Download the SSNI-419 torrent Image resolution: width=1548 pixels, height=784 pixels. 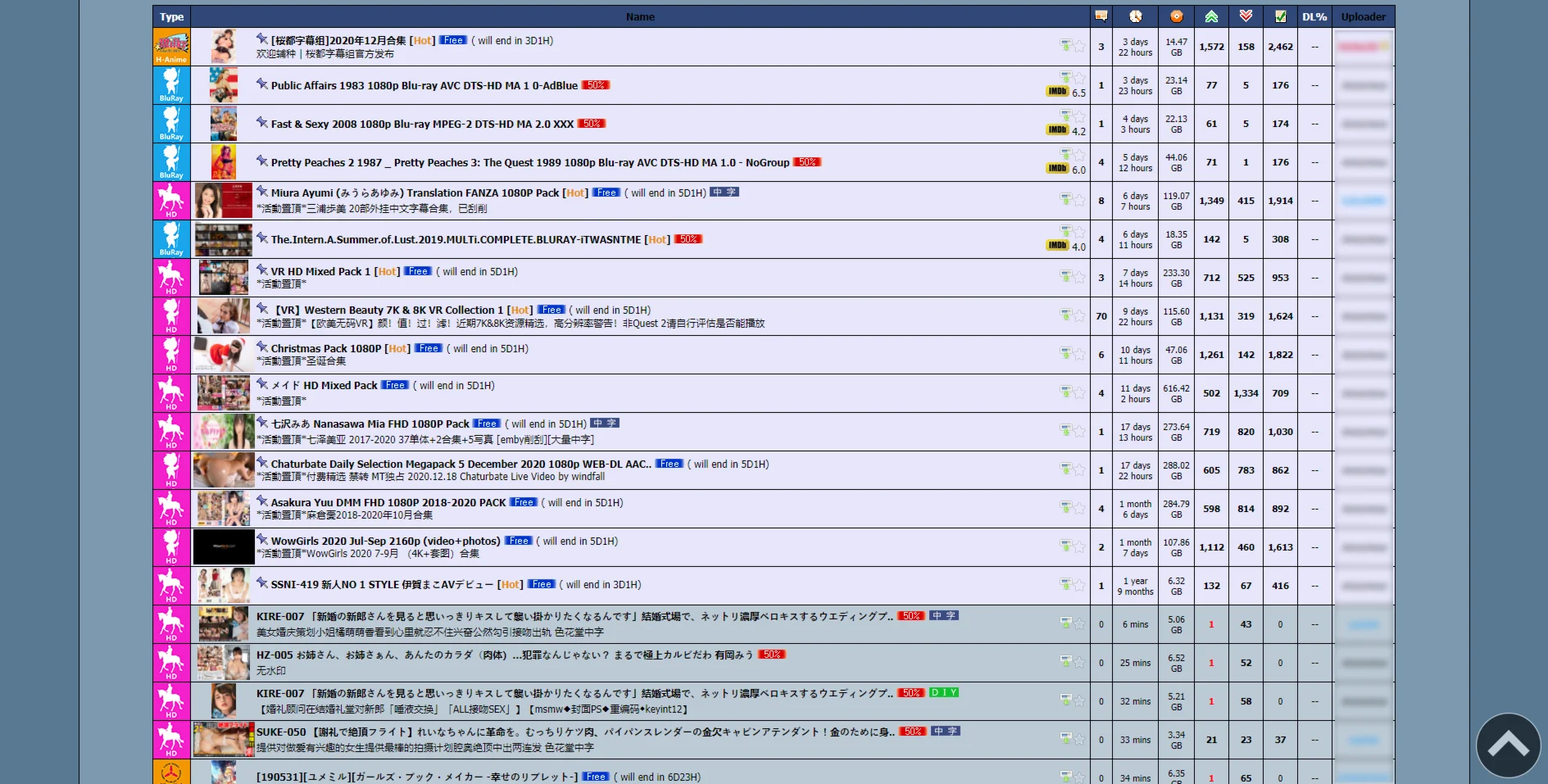click(1065, 585)
